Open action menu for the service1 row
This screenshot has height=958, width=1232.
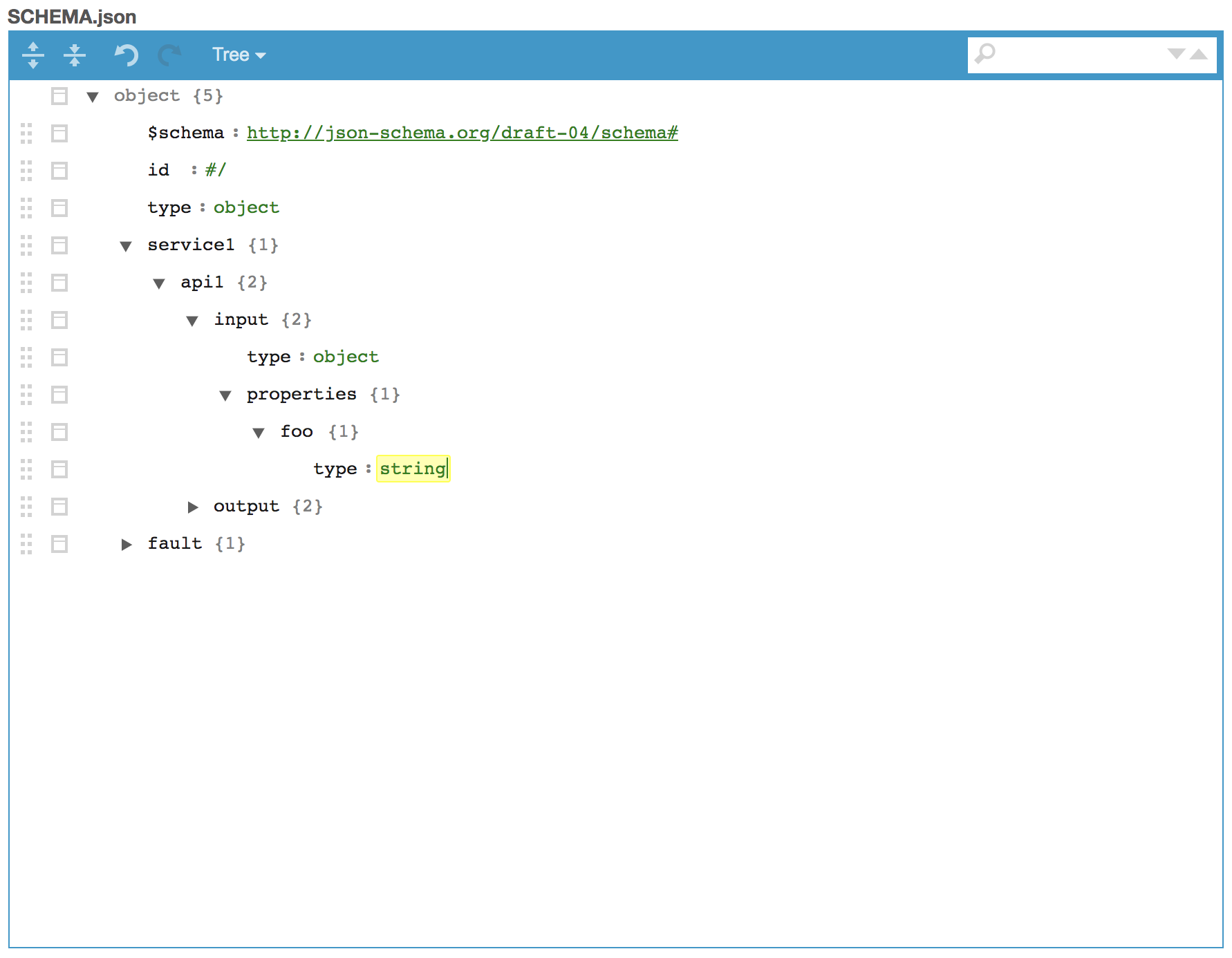pyautogui.click(x=59, y=245)
